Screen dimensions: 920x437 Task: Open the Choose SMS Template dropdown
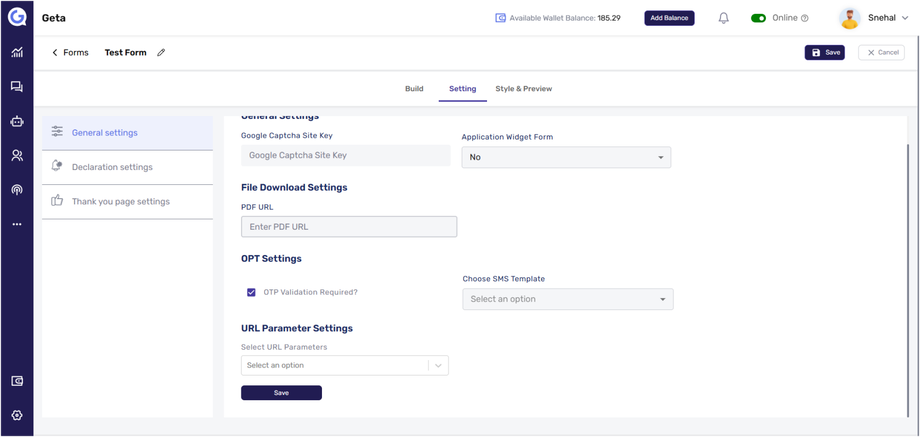567,299
